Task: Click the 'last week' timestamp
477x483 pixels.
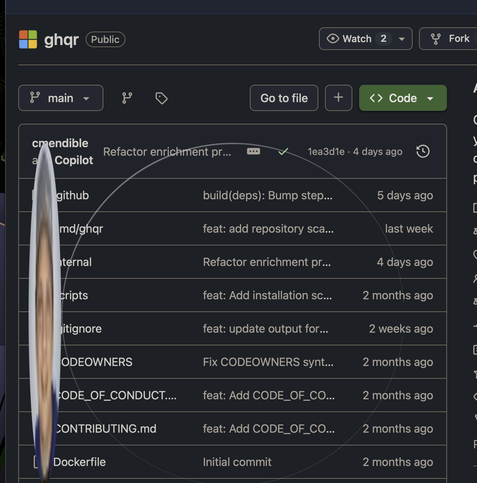Action: (x=409, y=229)
